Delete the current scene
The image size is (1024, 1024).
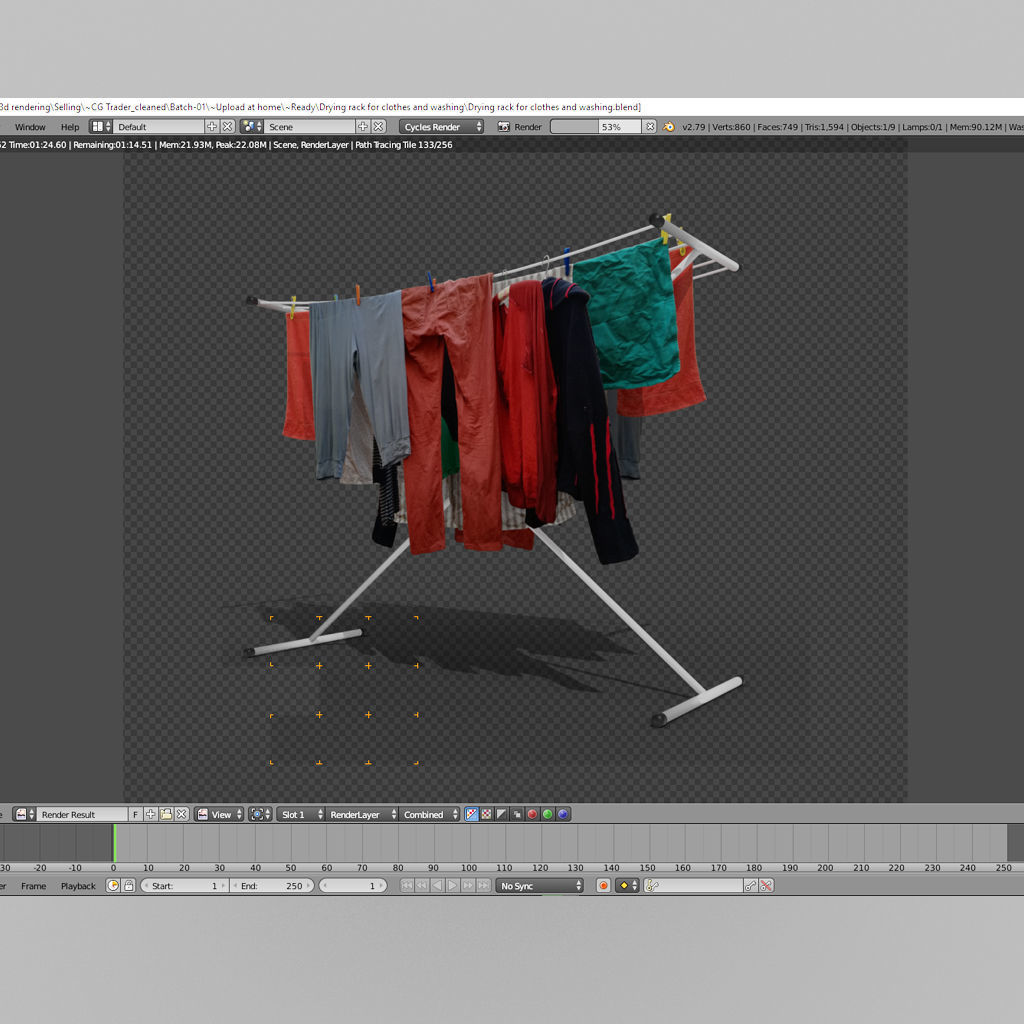[378, 127]
